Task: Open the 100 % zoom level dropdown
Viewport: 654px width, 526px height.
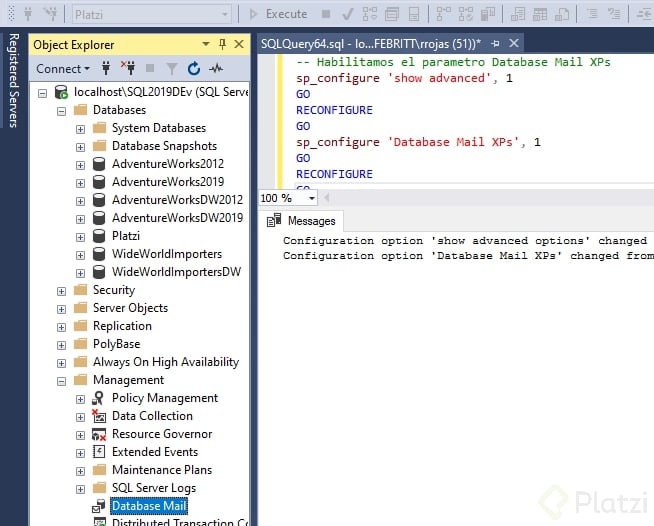Action: coord(312,198)
